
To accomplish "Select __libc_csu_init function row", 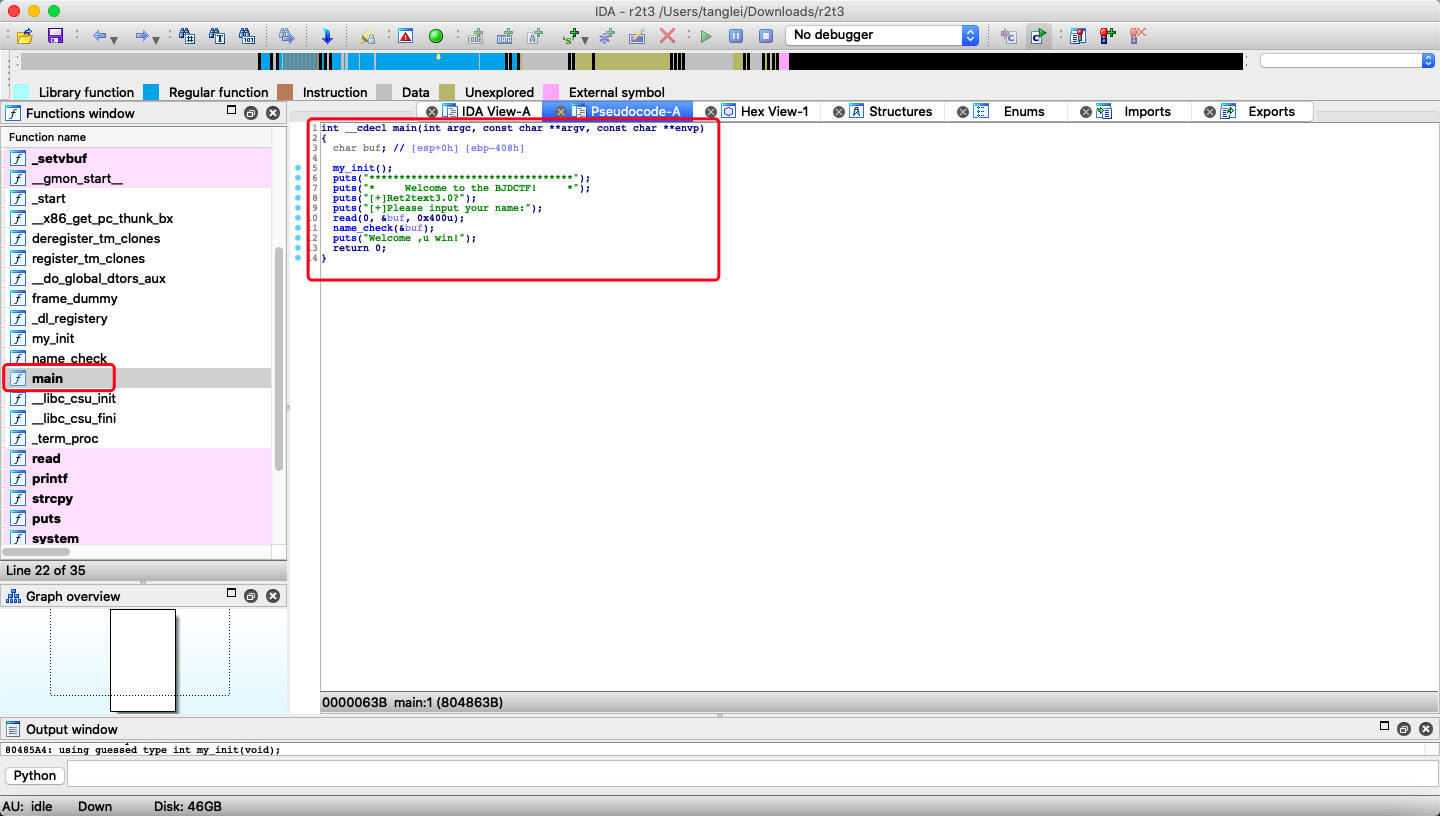I will click(137, 398).
